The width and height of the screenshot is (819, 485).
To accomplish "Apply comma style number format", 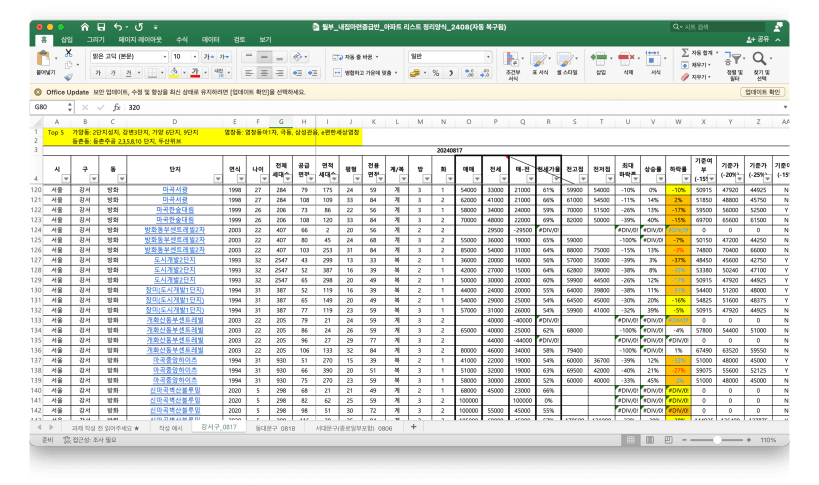I will (x=451, y=73).
